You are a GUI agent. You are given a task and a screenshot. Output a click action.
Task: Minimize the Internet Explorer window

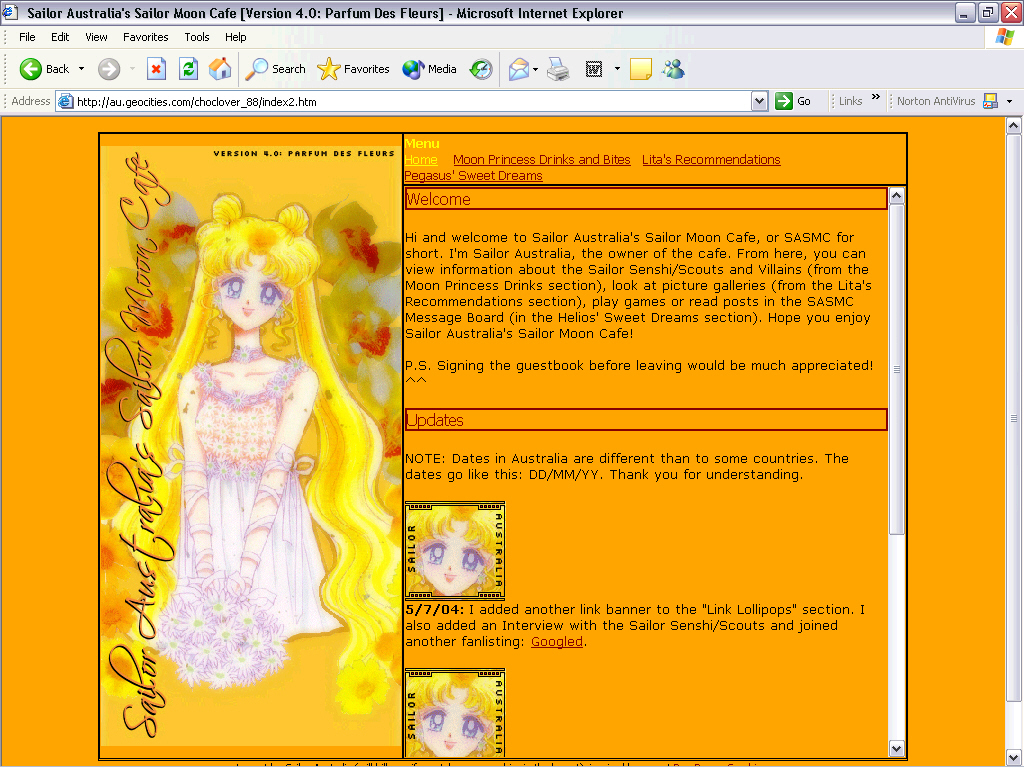965,12
